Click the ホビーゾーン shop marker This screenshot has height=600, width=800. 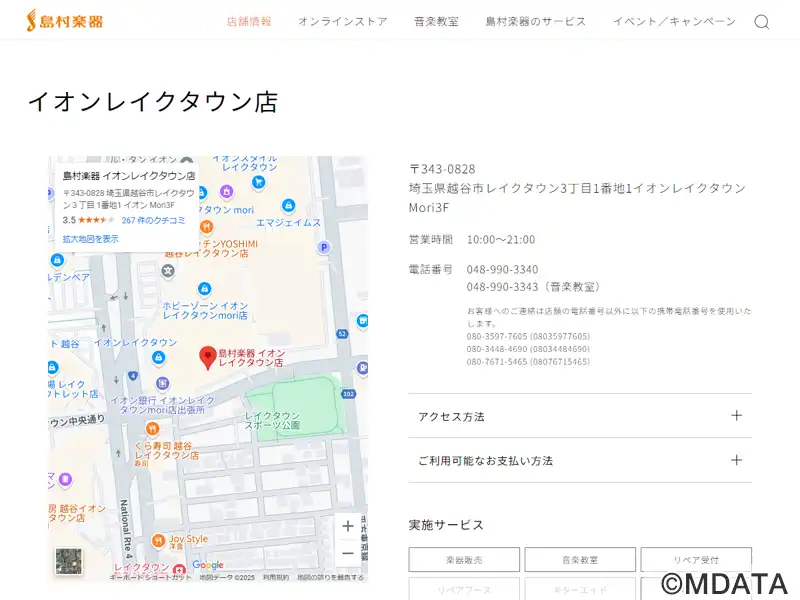tap(205, 289)
